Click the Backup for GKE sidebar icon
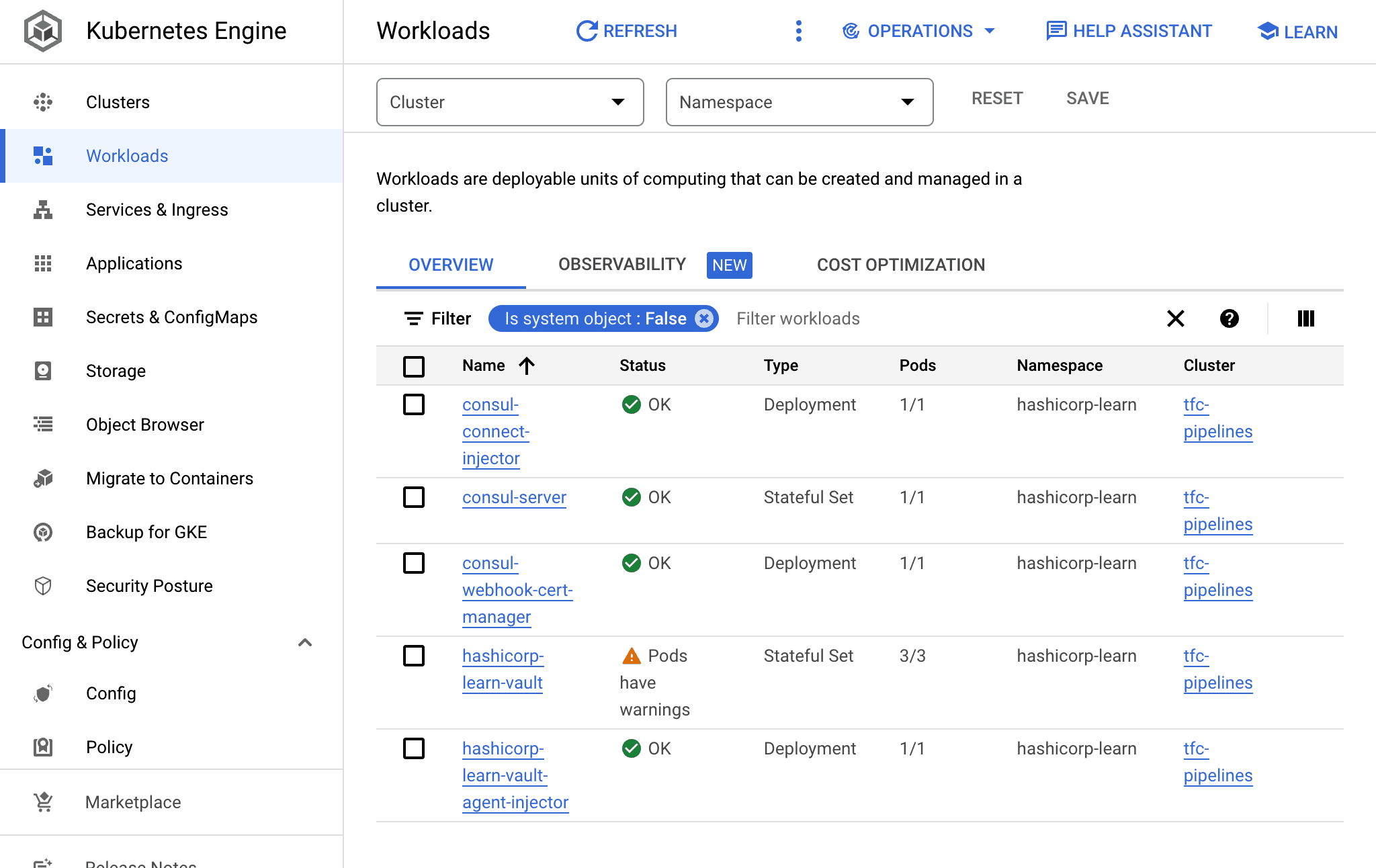This screenshot has height=868, width=1376. point(44,532)
